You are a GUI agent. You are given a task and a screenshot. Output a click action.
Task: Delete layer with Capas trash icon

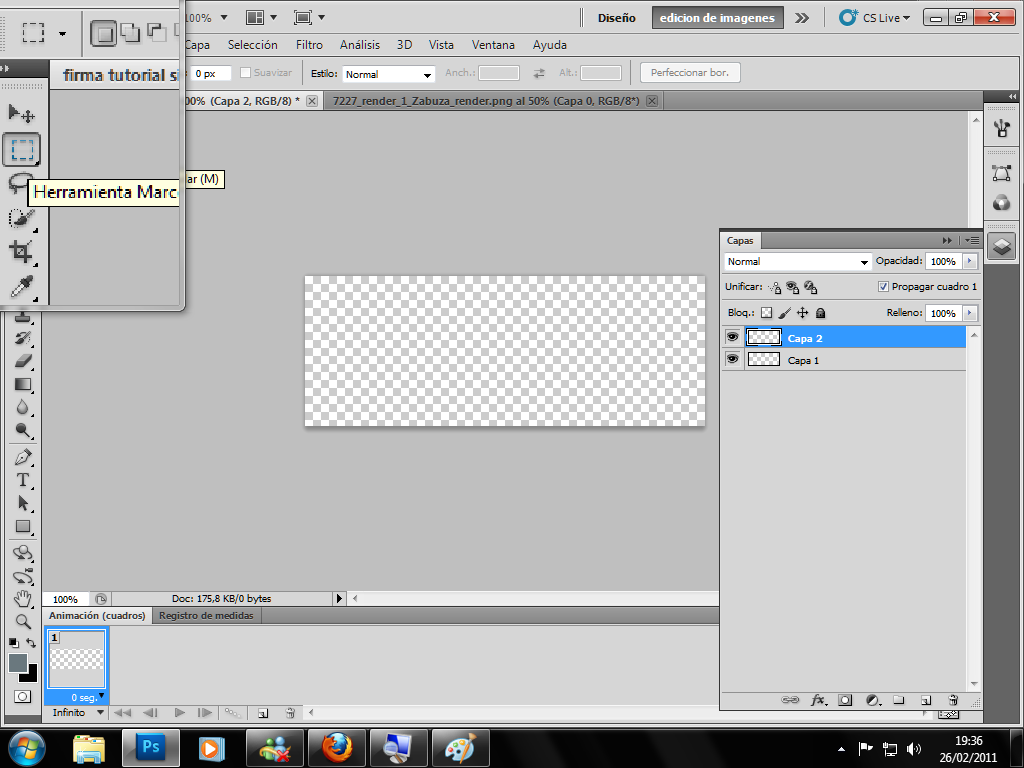click(953, 700)
